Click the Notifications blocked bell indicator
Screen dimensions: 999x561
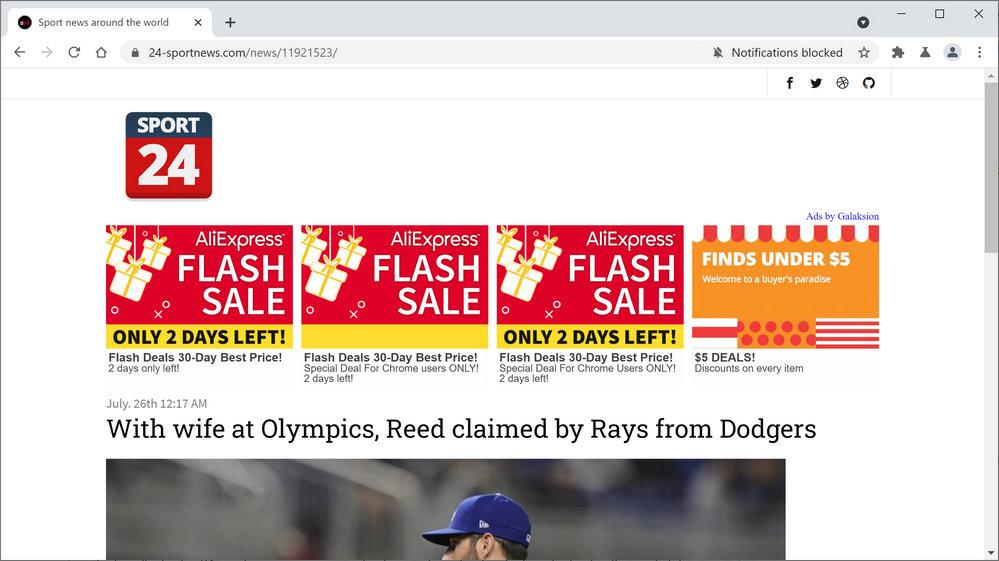(718, 53)
